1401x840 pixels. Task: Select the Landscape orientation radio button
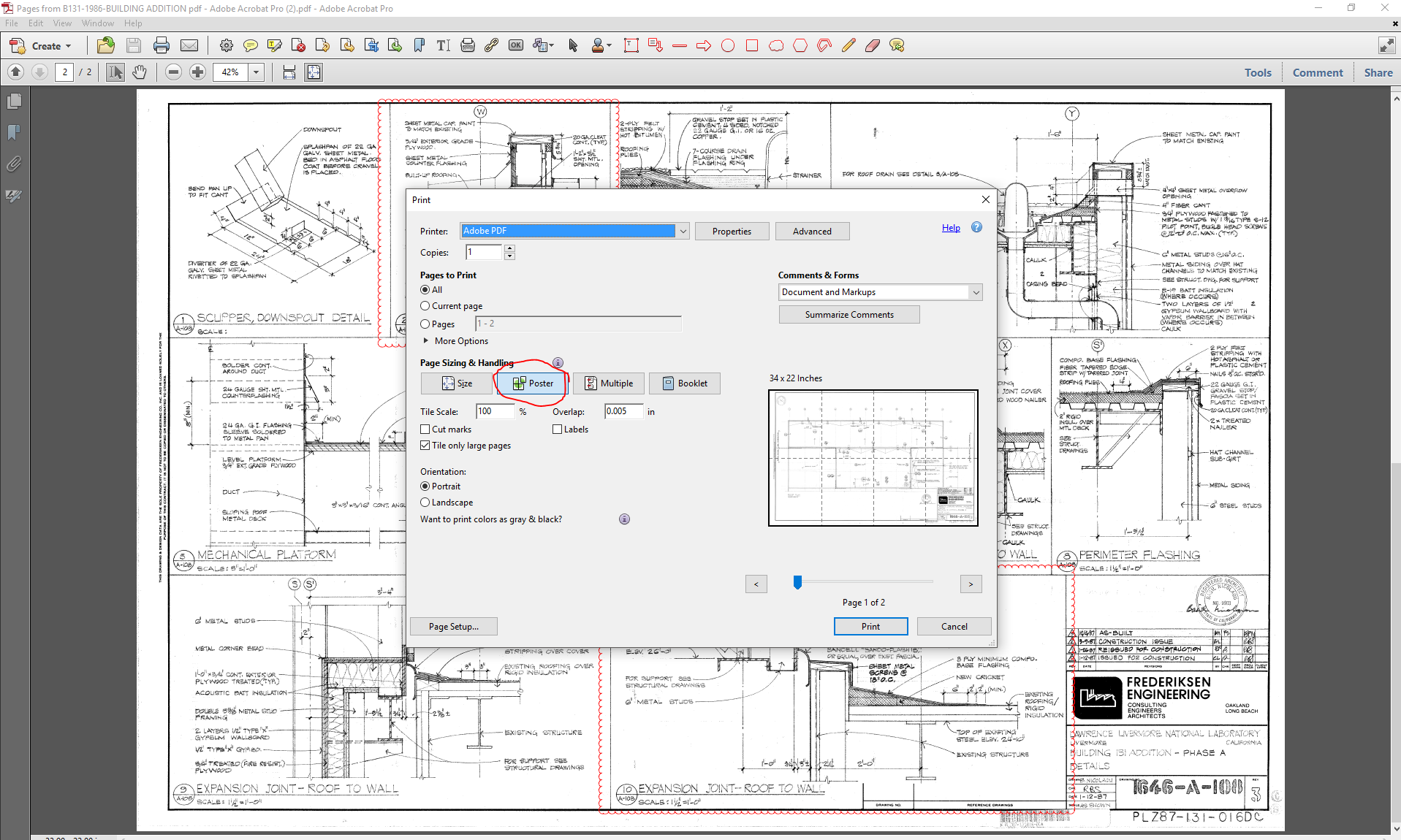[425, 502]
